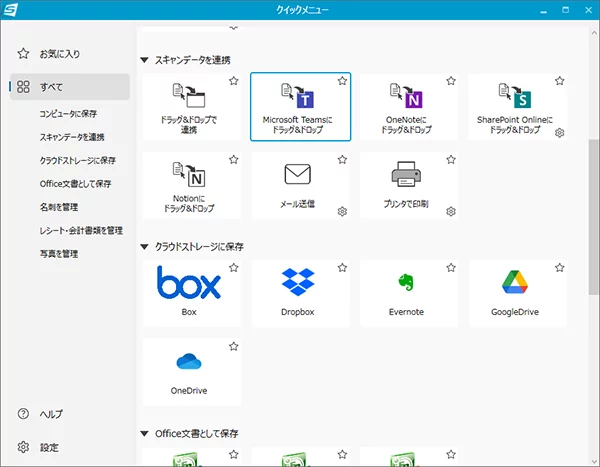
Task: Select the Microsoft Teams drag & drop tile
Action: (x=300, y=107)
